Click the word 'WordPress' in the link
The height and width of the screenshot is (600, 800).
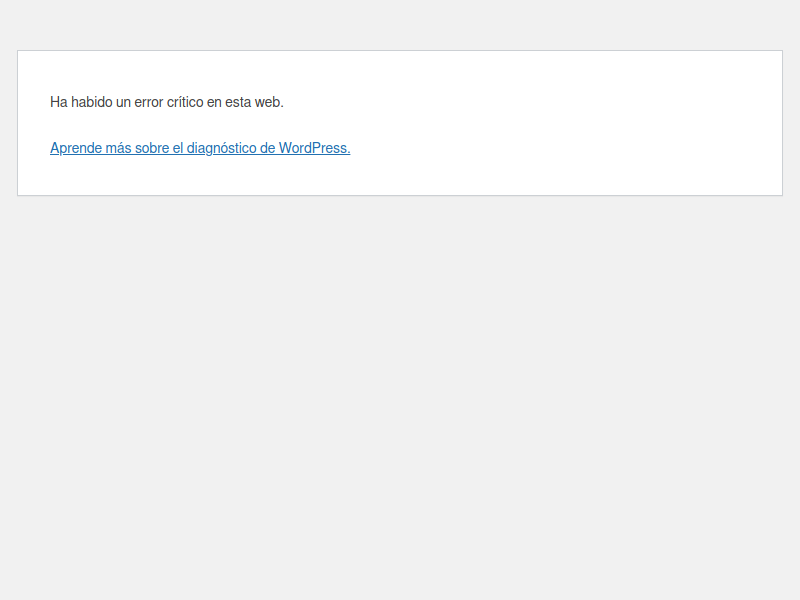point(313,148)
